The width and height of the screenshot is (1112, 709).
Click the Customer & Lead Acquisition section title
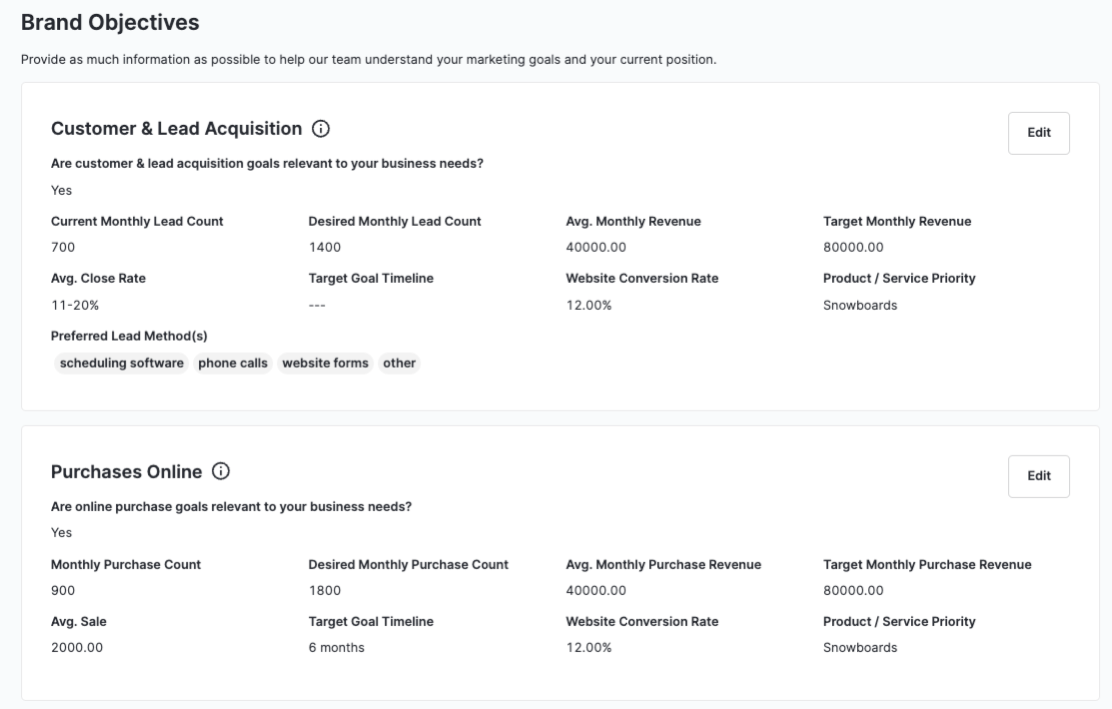[176, 129]
